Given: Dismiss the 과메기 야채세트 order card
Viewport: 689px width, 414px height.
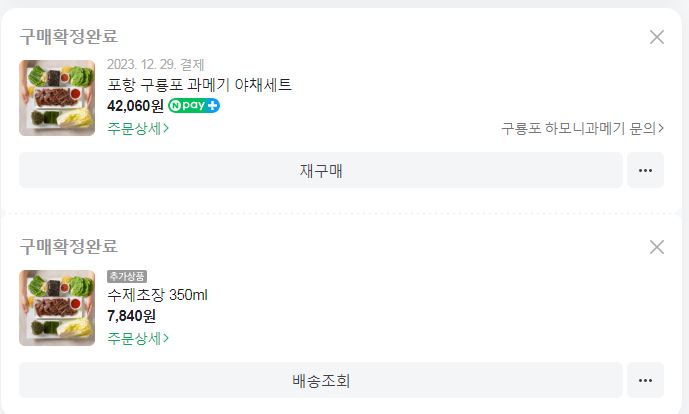Looking at the screenshot, I should [x=657, y=37].
